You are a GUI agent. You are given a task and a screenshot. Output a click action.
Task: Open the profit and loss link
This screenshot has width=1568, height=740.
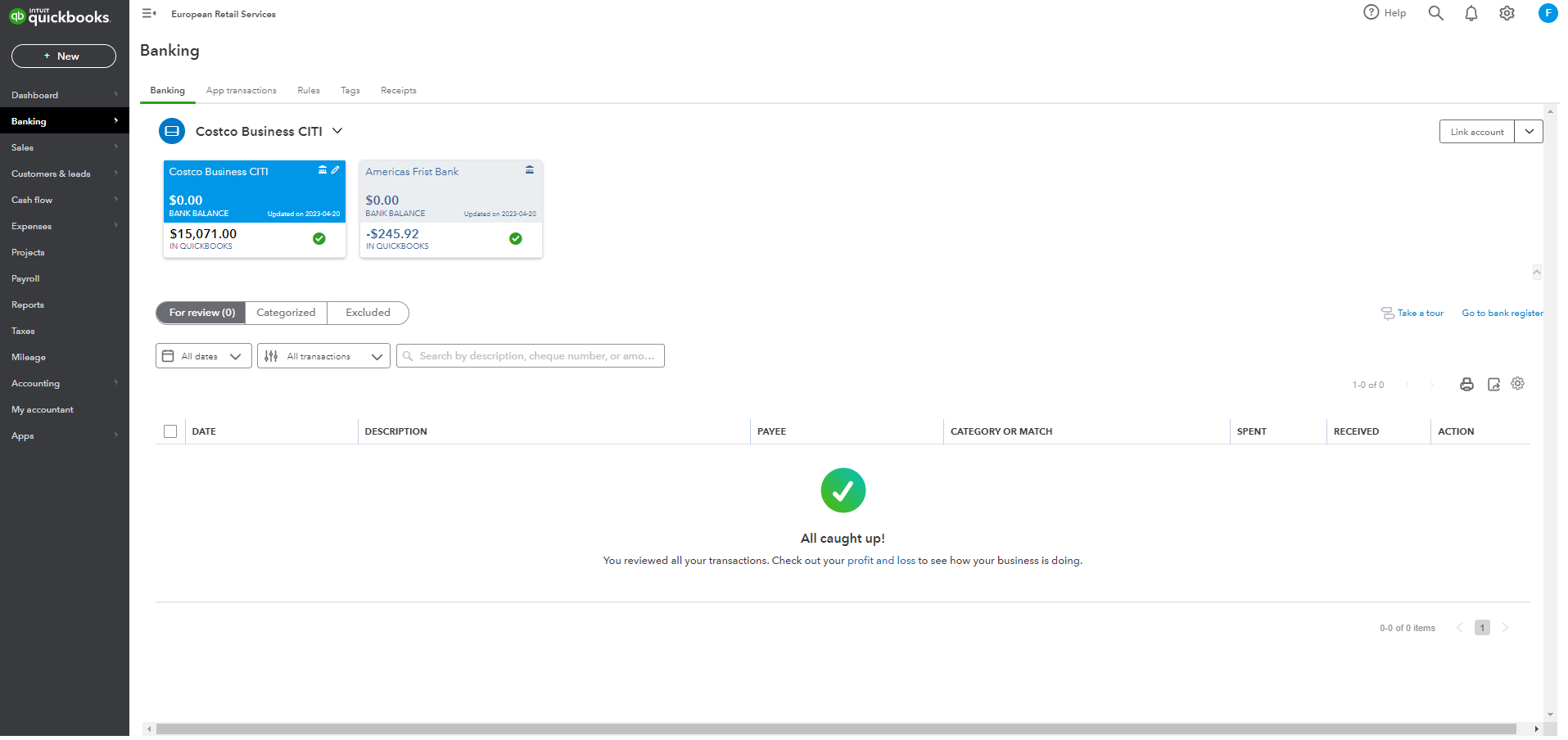coord(881,561)
